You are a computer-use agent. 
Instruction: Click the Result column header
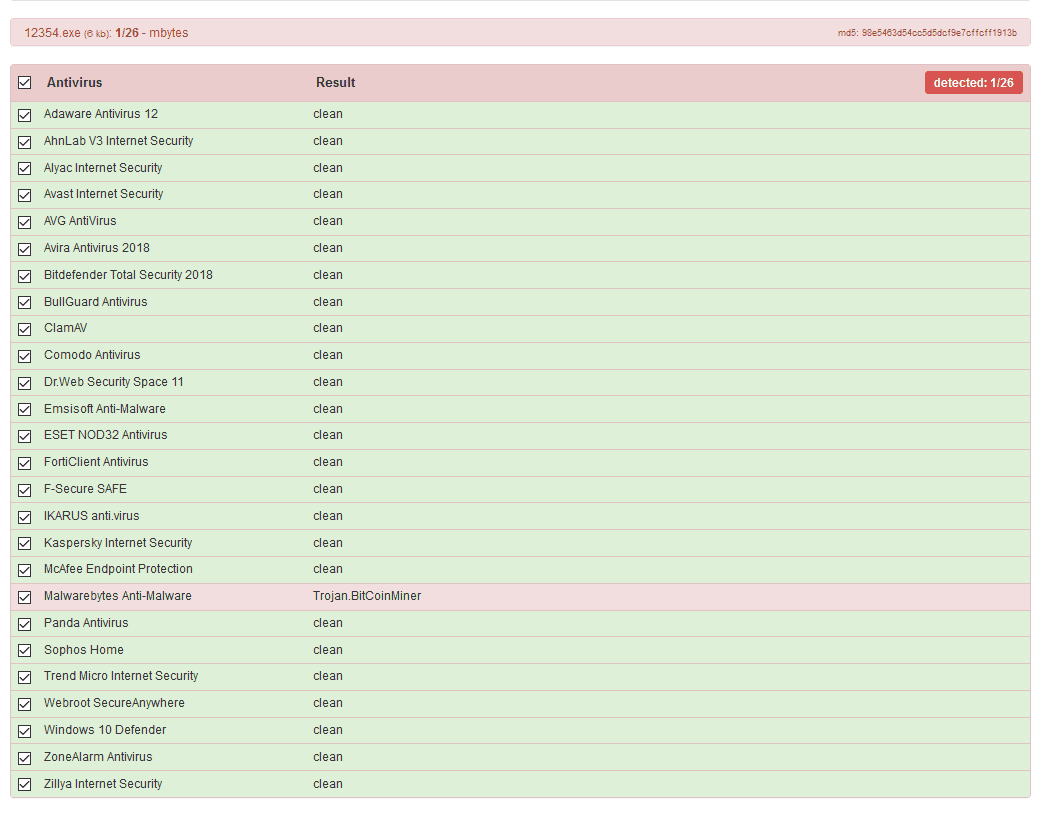click(x=335, y=83)
